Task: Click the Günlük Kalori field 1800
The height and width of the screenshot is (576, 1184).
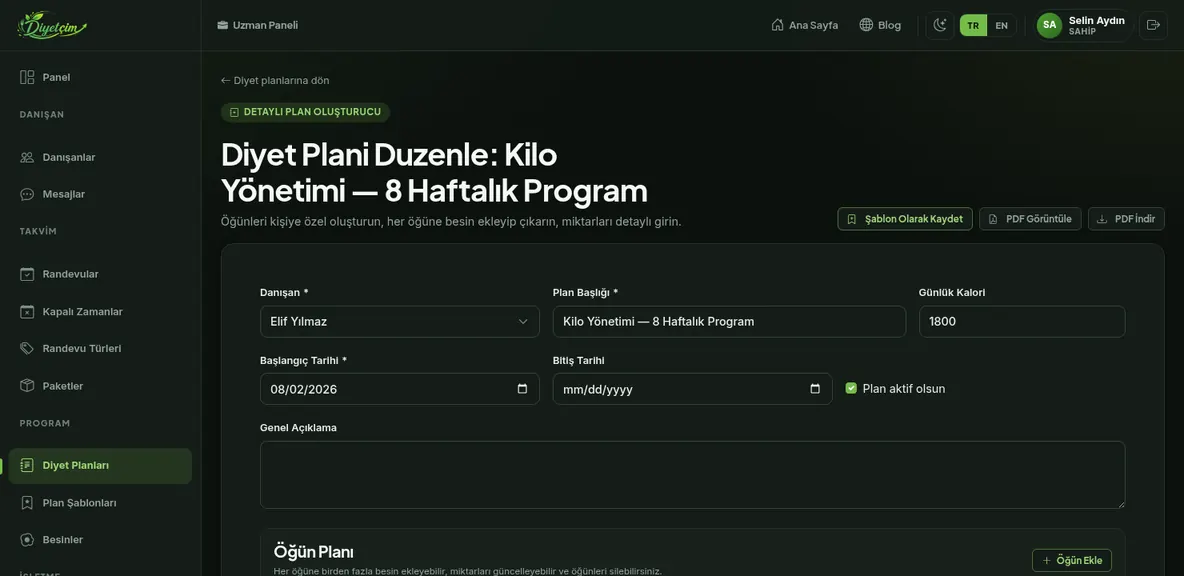Action: click(x=1022, y=322)
